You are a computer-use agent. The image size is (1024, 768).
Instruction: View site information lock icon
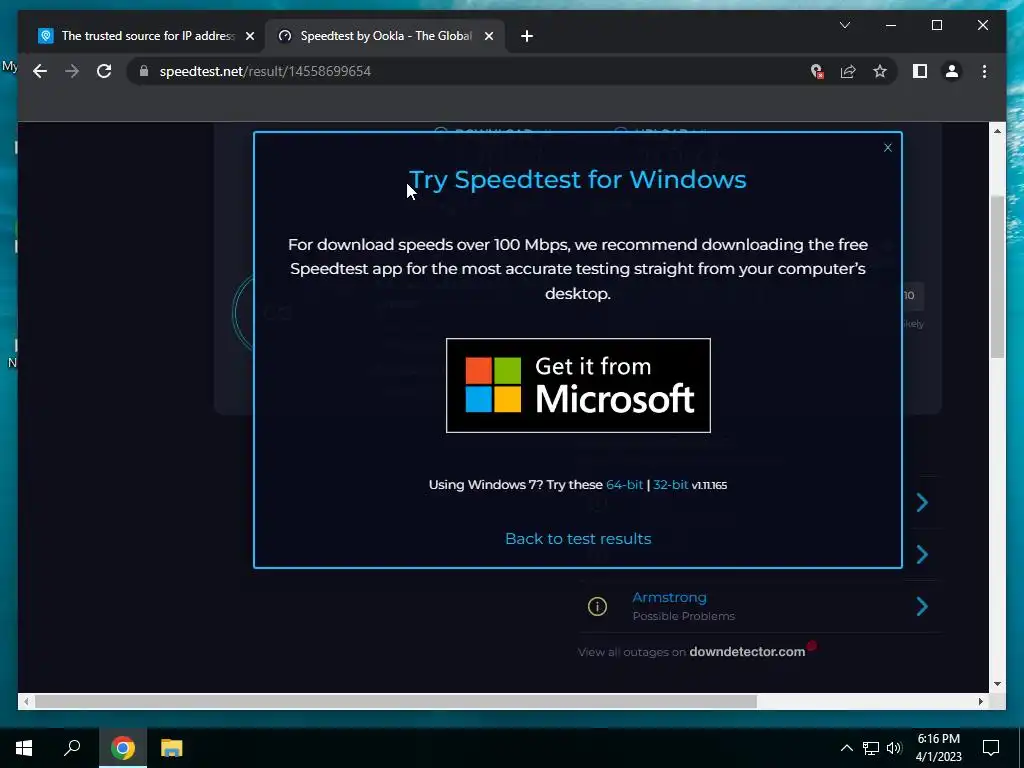[144, 71]
